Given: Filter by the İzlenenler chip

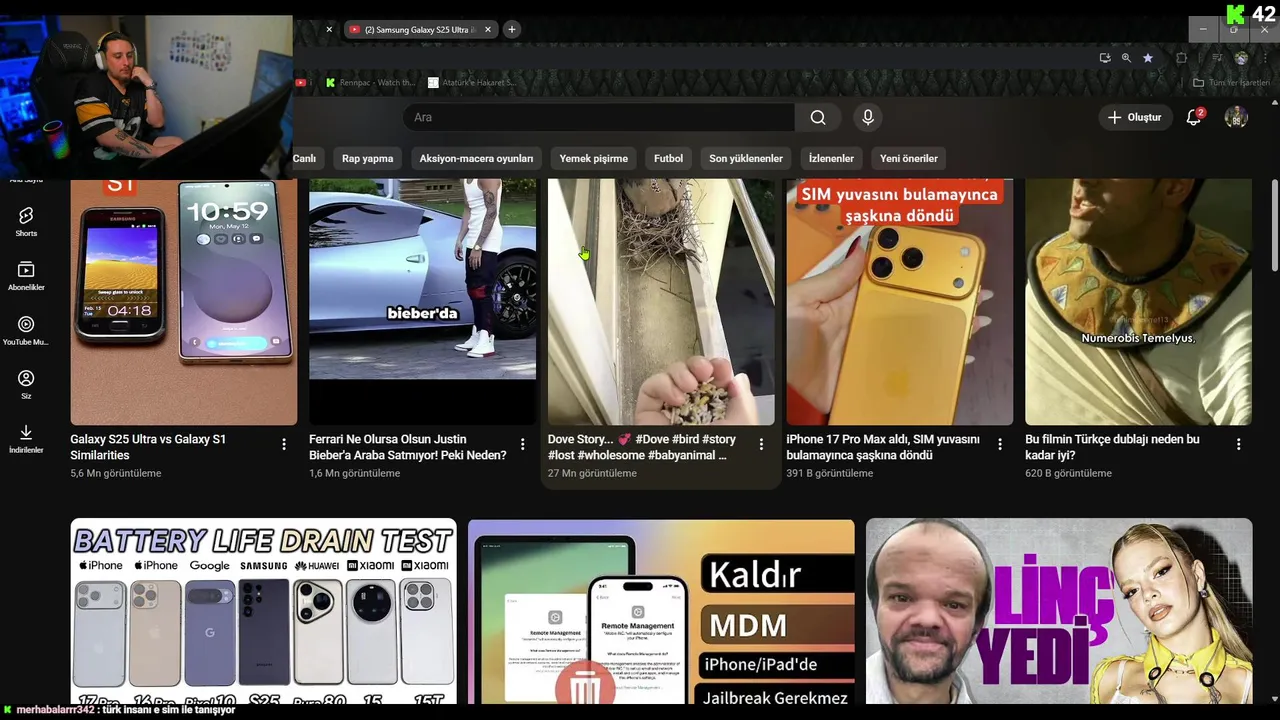Looking at the screenshot, I should click(831, 158).
